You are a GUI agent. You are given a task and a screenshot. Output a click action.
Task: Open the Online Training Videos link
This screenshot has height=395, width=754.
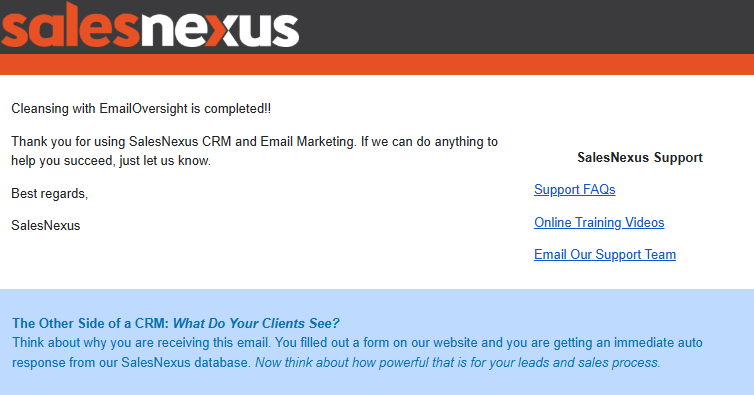[x=599, y=222]
